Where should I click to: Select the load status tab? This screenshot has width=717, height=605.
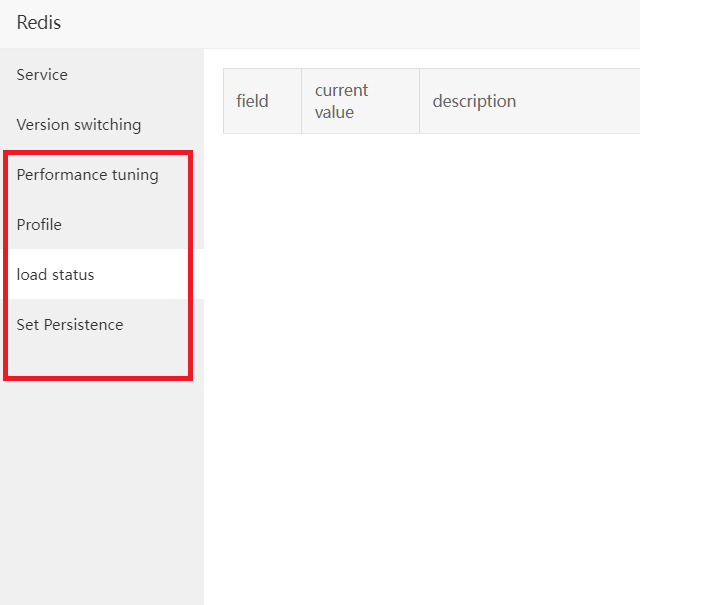tap(56, 275)
